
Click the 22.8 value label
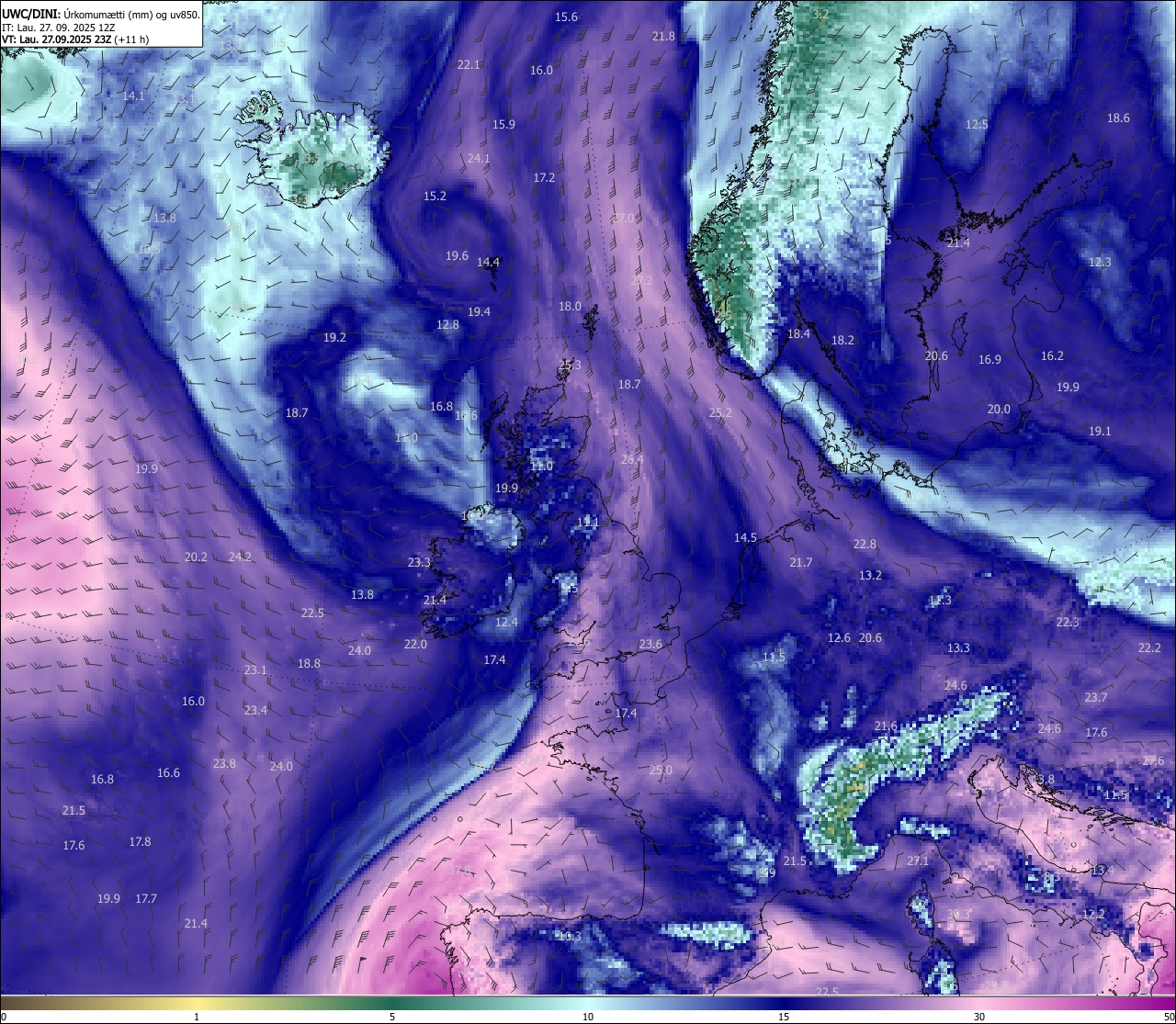click(865, 544)
